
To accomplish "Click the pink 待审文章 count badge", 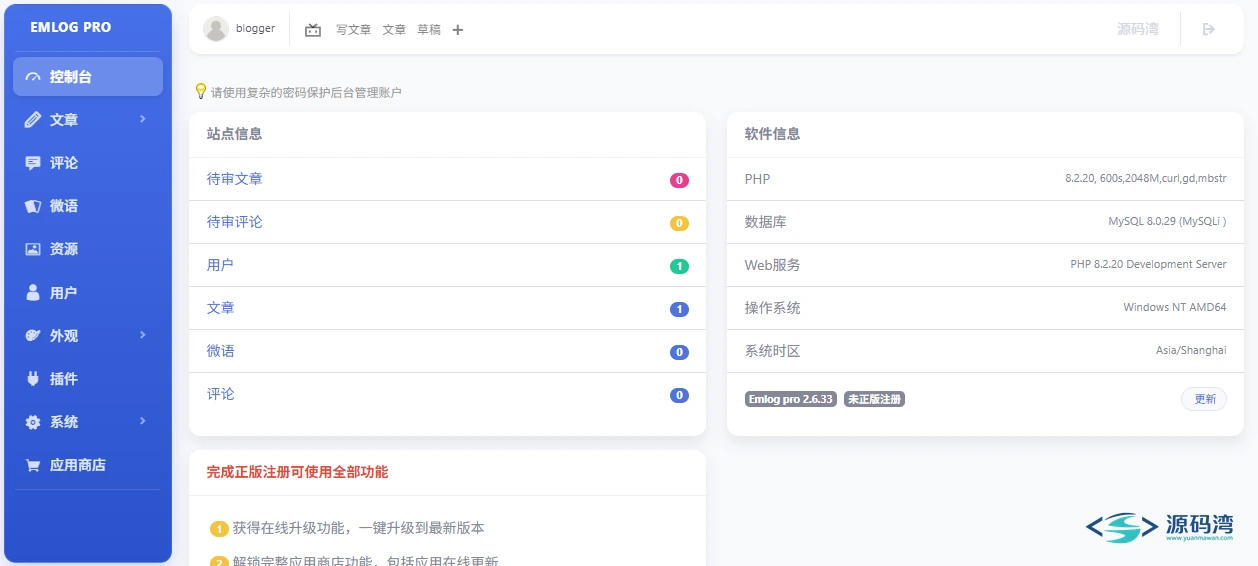I will pyautogui.click(x=679, y=181).
